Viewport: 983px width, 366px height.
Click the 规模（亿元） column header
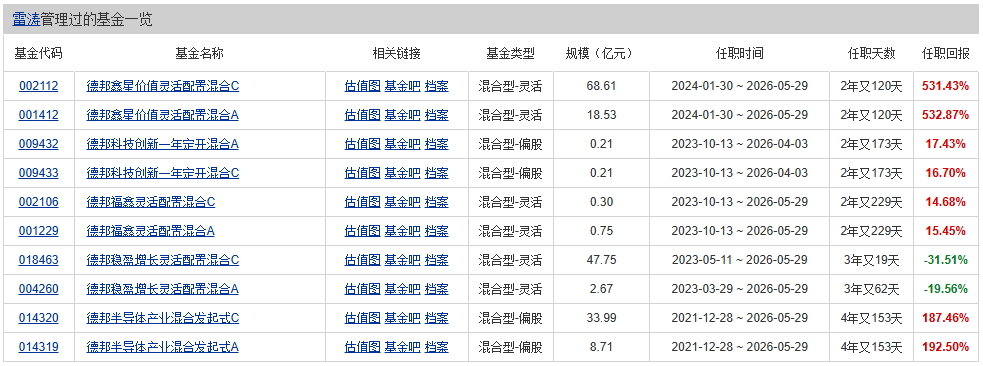tap(601, 54)
